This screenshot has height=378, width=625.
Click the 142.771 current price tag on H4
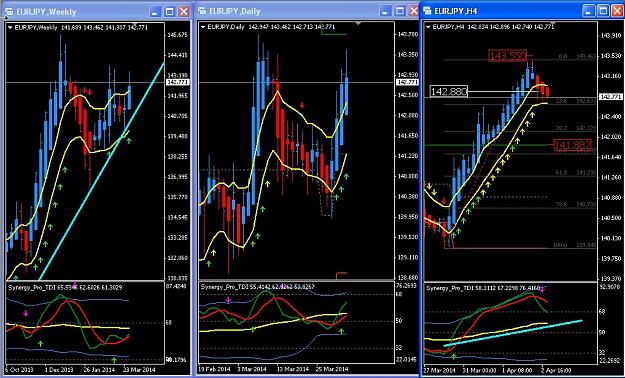[x=610, y=97]
